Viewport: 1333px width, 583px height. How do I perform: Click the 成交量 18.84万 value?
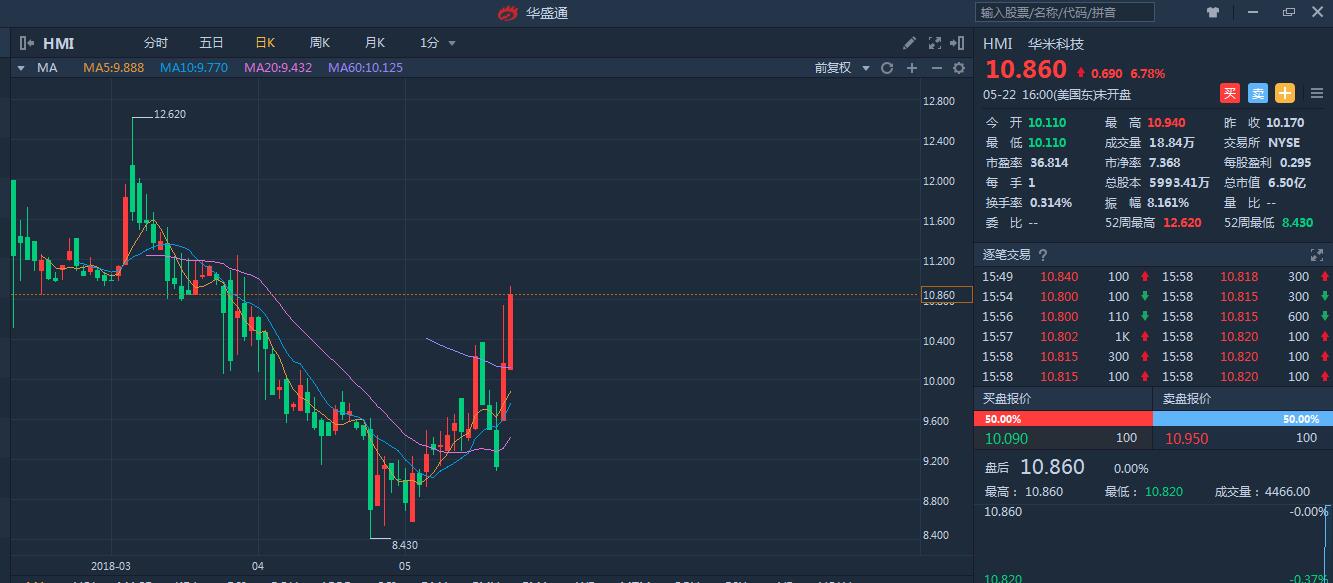[x=1174, y=143]
